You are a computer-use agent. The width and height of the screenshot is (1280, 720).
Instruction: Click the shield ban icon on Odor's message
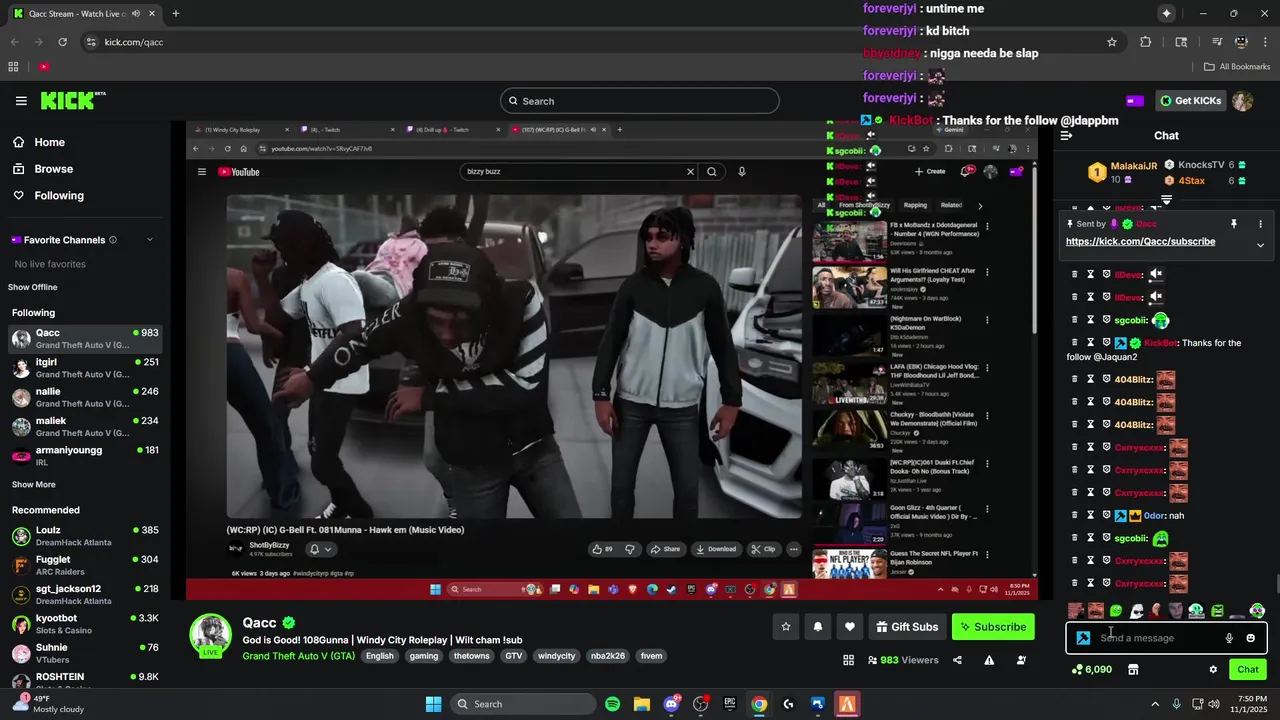pyautogui.click(x=1107, y=516)
